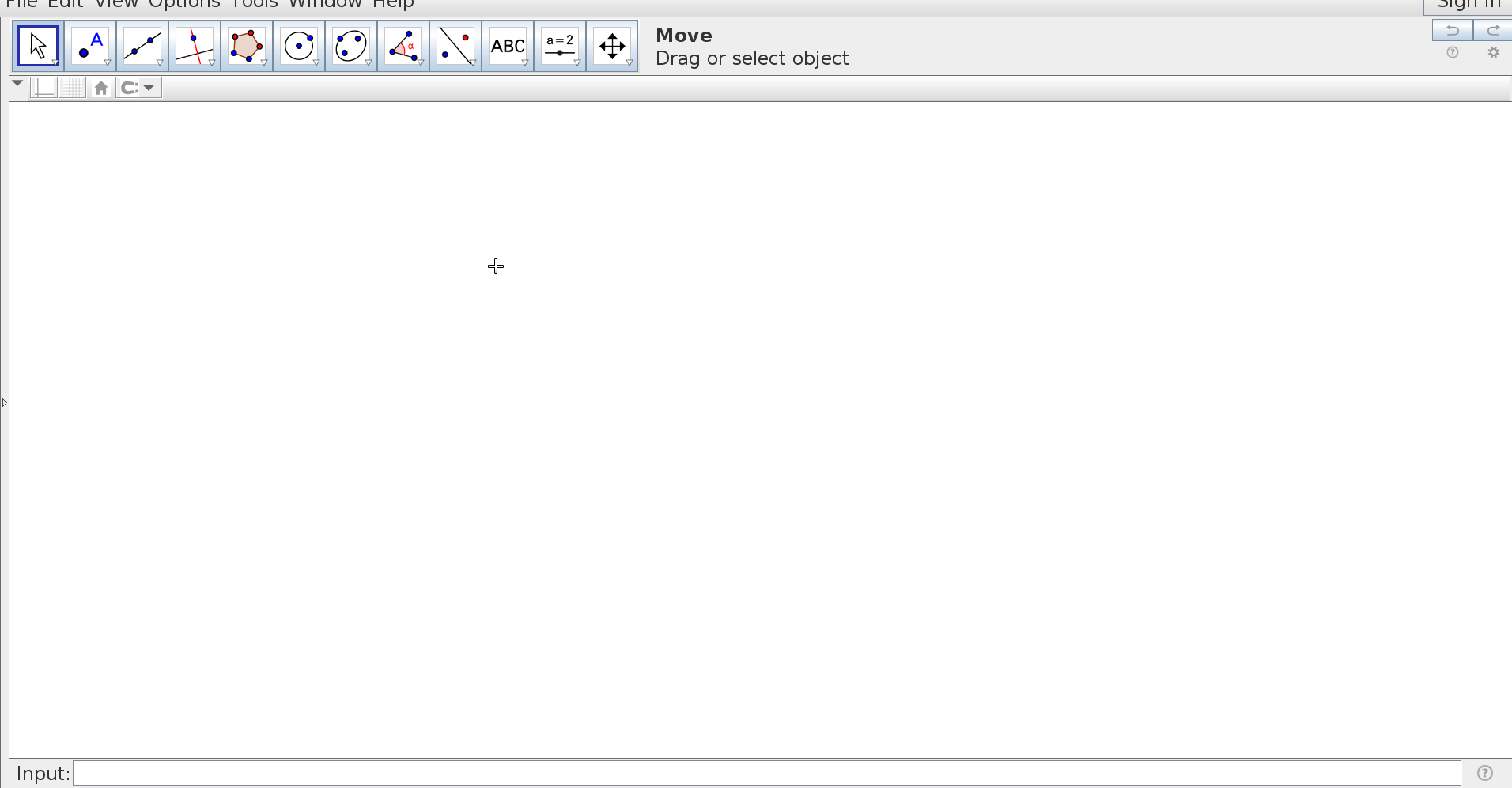1512x788 pixels.
Task: Open the Polygon tool's dropdown triangle
Action: 264,62
